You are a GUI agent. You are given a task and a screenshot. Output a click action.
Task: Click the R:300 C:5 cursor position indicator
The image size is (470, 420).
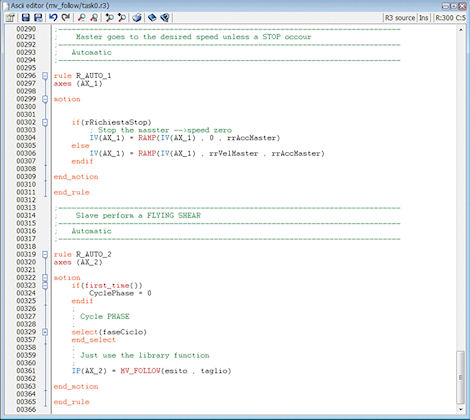[450, 18]
